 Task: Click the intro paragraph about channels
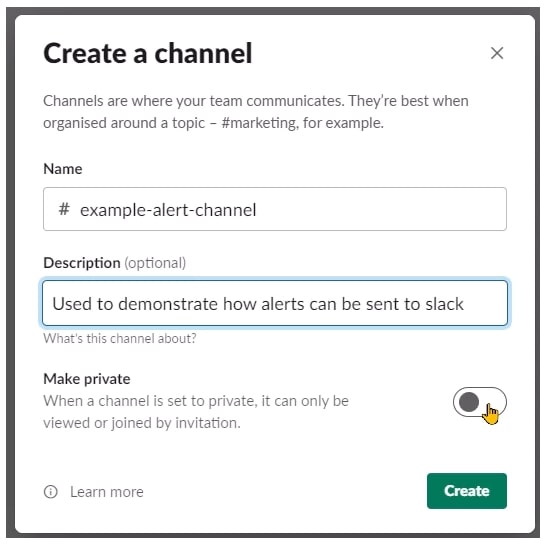point(256,112)
